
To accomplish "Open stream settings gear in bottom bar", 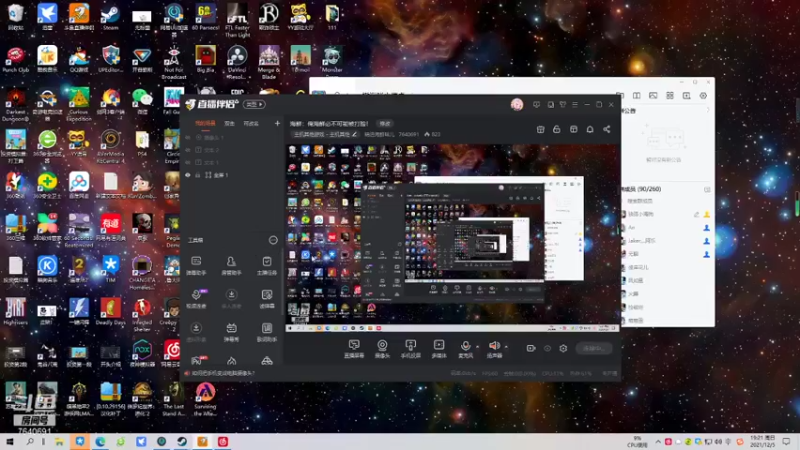I will click(x=563, y=348).
